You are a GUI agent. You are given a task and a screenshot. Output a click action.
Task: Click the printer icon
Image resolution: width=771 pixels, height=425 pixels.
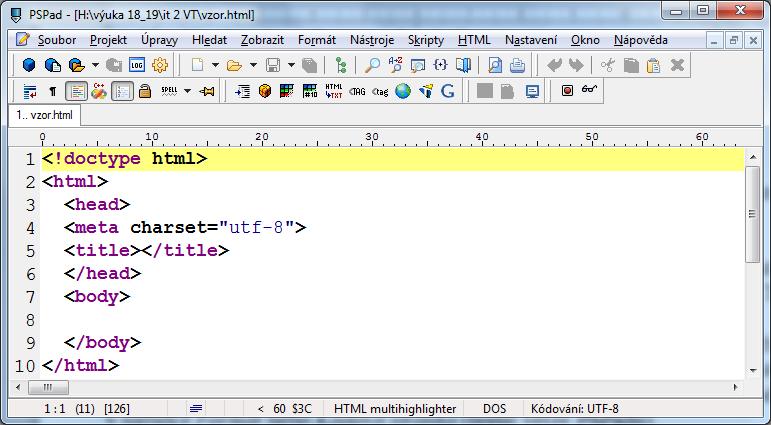517,65
